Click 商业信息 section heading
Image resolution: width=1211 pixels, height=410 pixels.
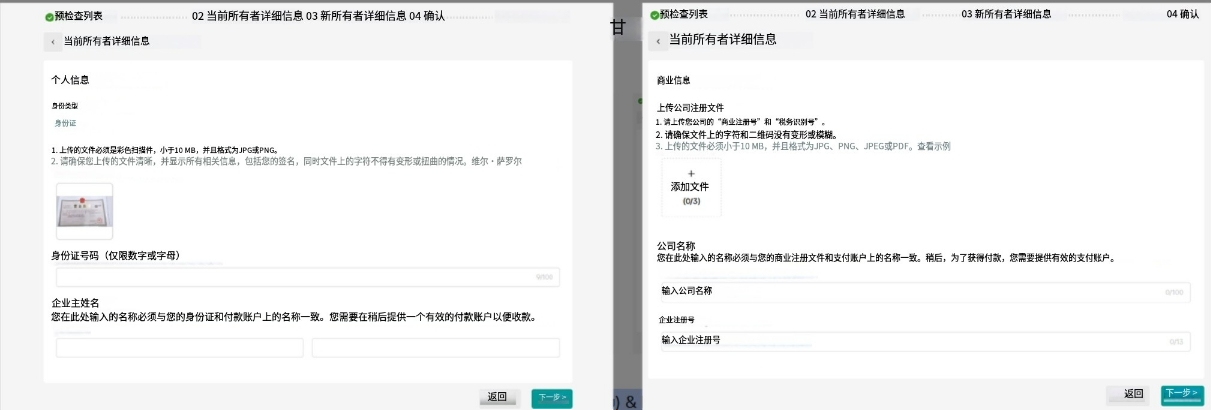(673, 80)
